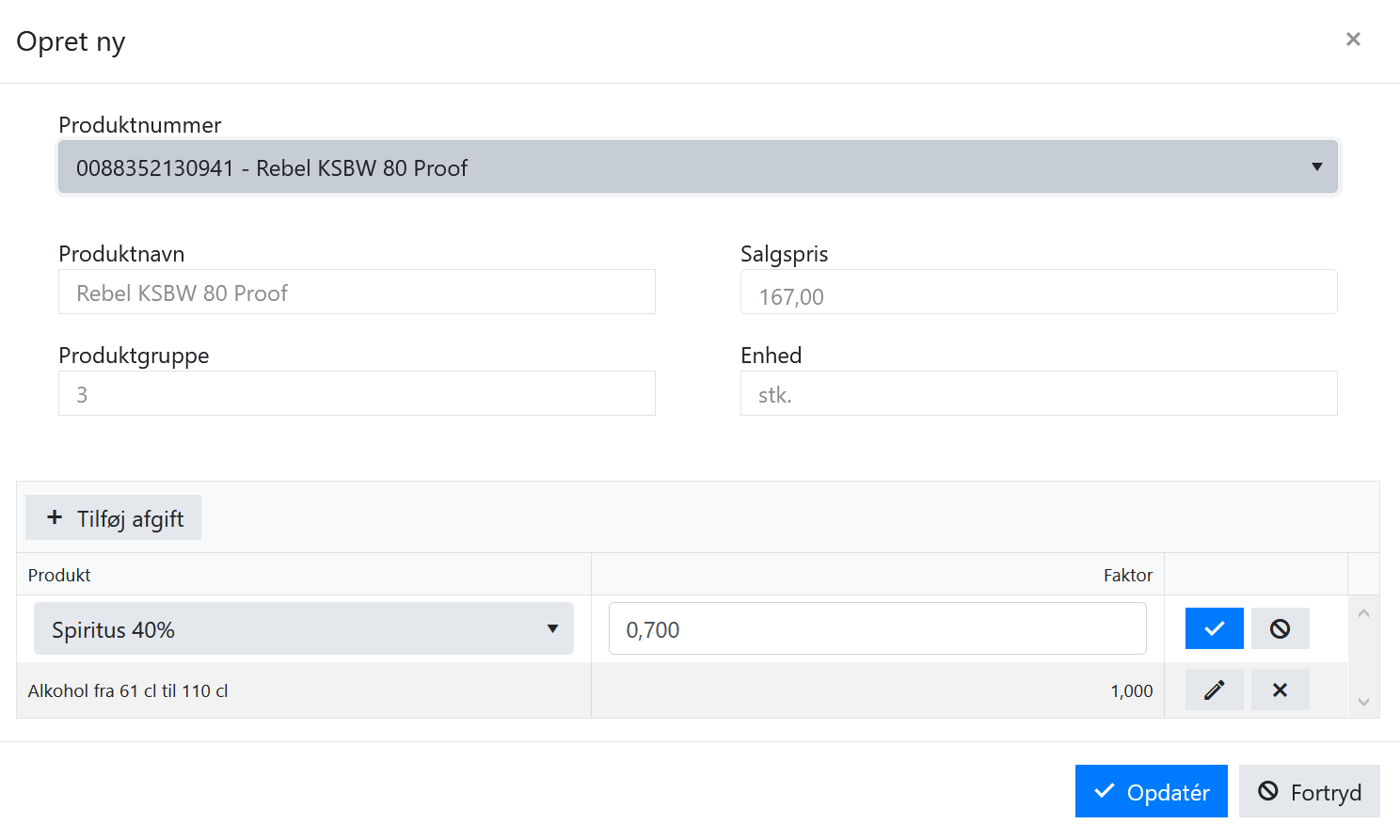Click the Enhed field showing stk.
Screen dimensions: 1400x840
(1039, 393)
